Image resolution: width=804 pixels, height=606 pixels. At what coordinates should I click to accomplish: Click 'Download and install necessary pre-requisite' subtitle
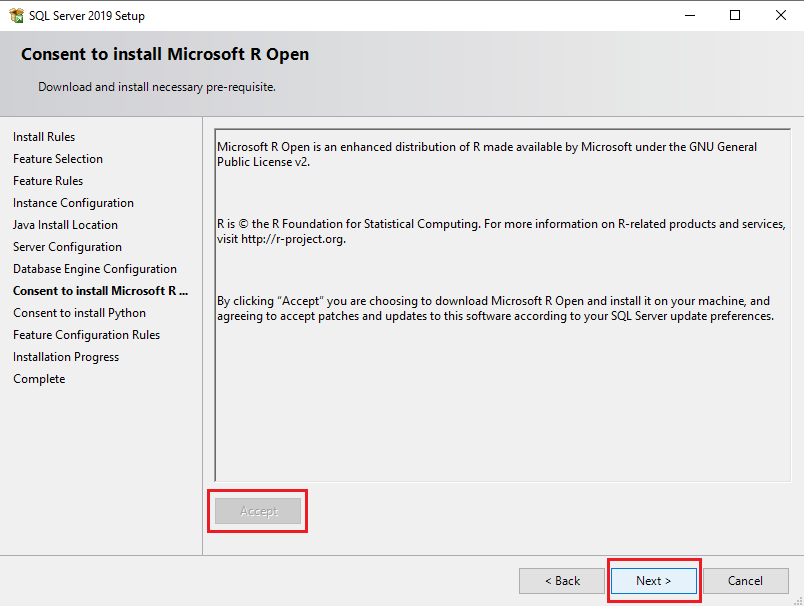(157, 87)
